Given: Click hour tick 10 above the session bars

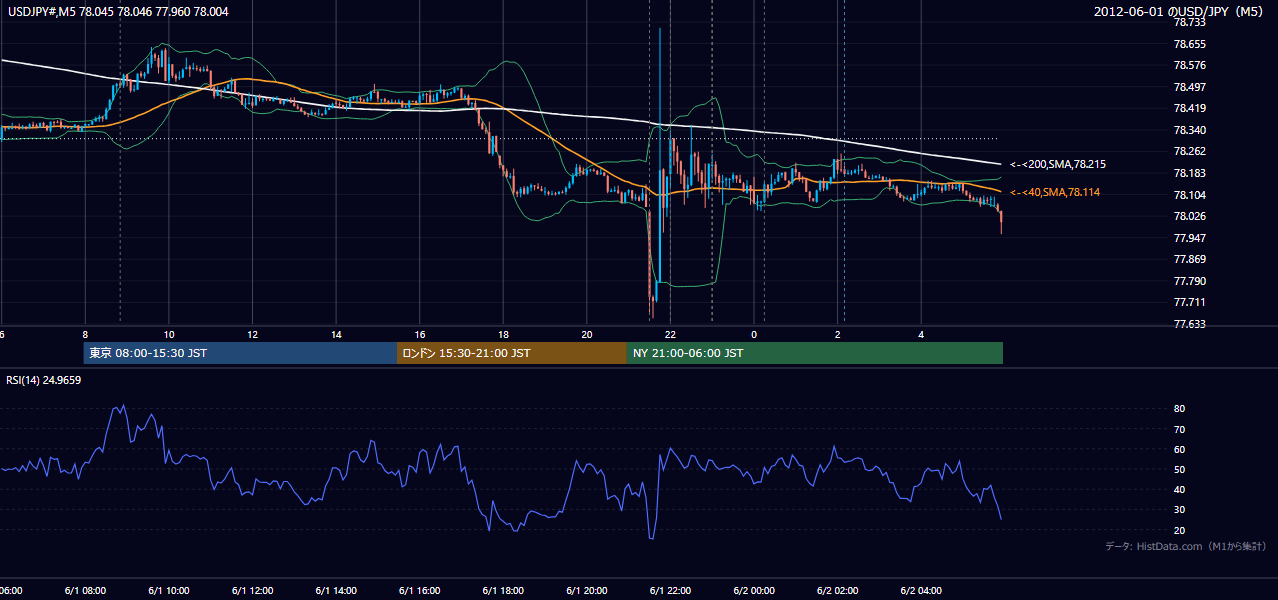Looking at the screenshot, I should tap(169, 334).
